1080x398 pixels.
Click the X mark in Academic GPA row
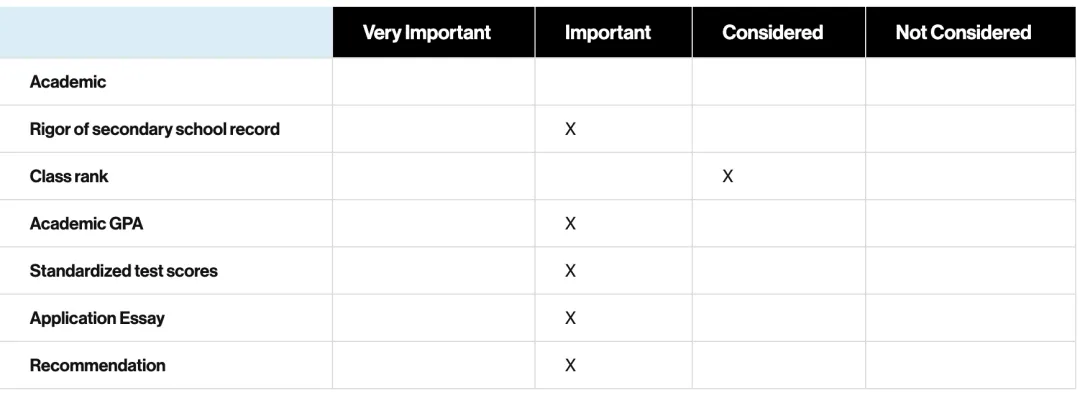coord(570,224)
